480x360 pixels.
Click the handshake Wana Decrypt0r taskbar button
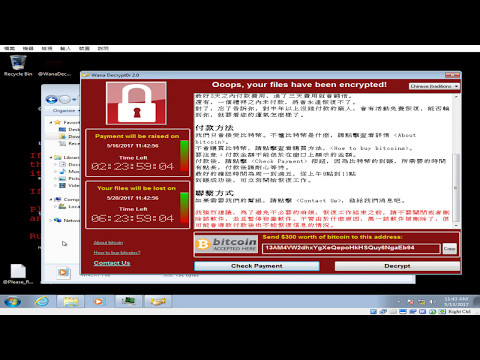(158, 301)
